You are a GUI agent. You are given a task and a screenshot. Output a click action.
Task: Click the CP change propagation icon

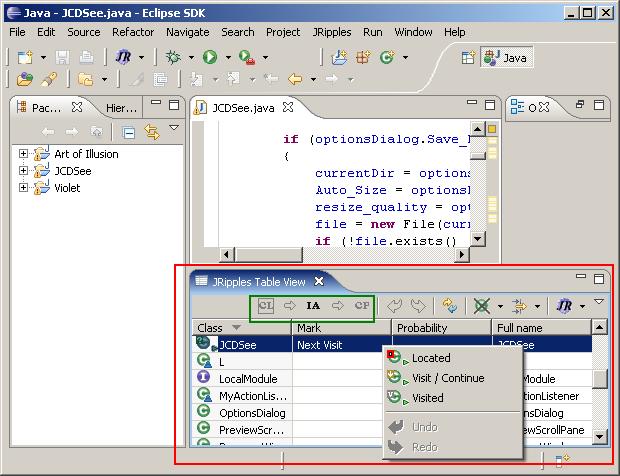(x=362, y=306)
